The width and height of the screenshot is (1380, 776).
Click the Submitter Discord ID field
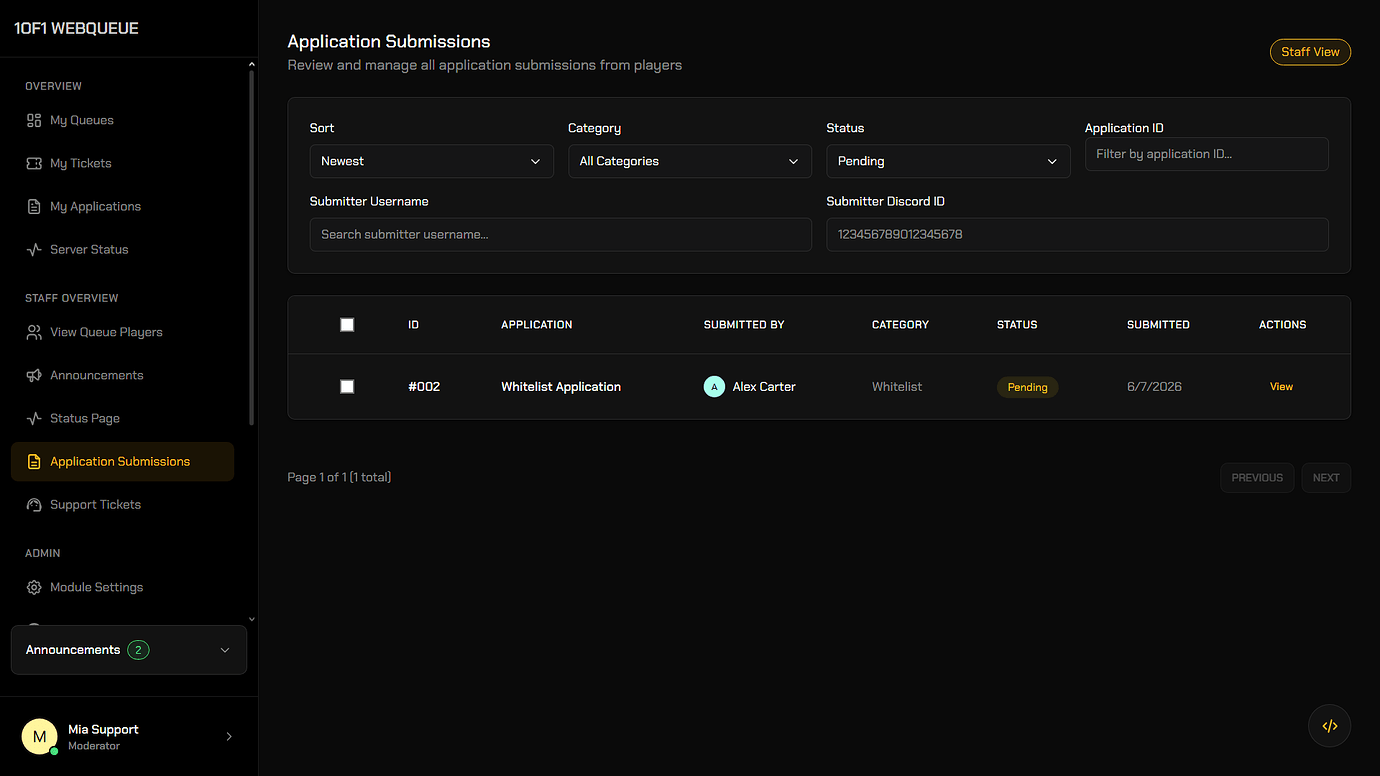click(x=1077, y=234)
